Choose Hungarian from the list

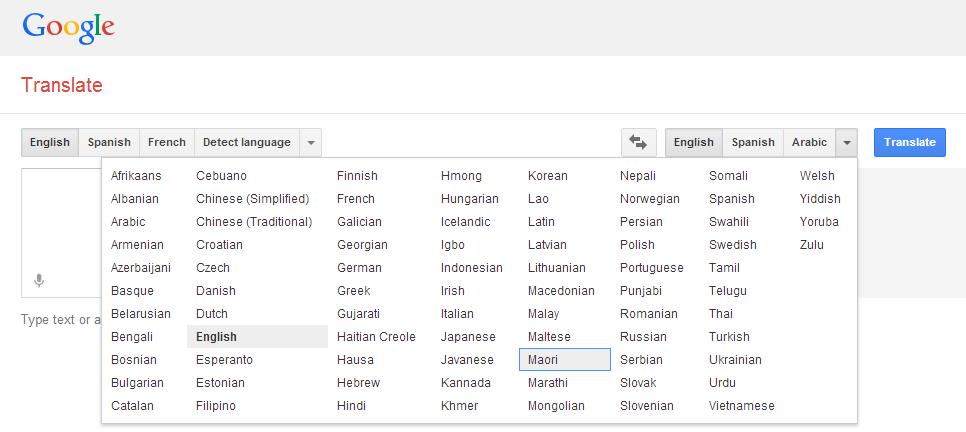469,199
